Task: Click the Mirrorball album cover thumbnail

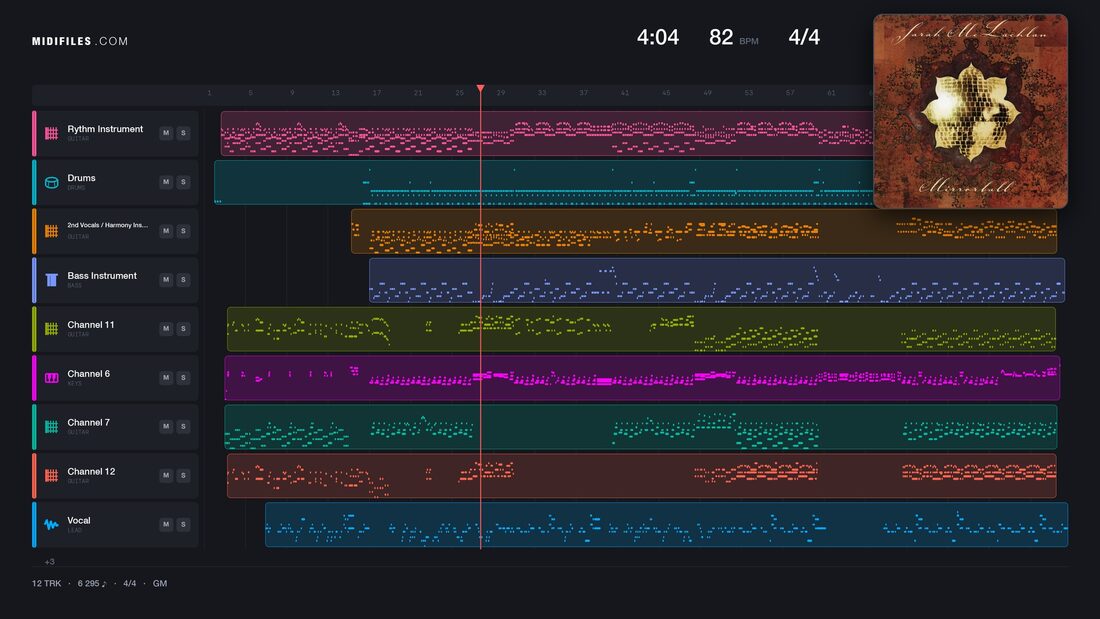Action: 970,112
